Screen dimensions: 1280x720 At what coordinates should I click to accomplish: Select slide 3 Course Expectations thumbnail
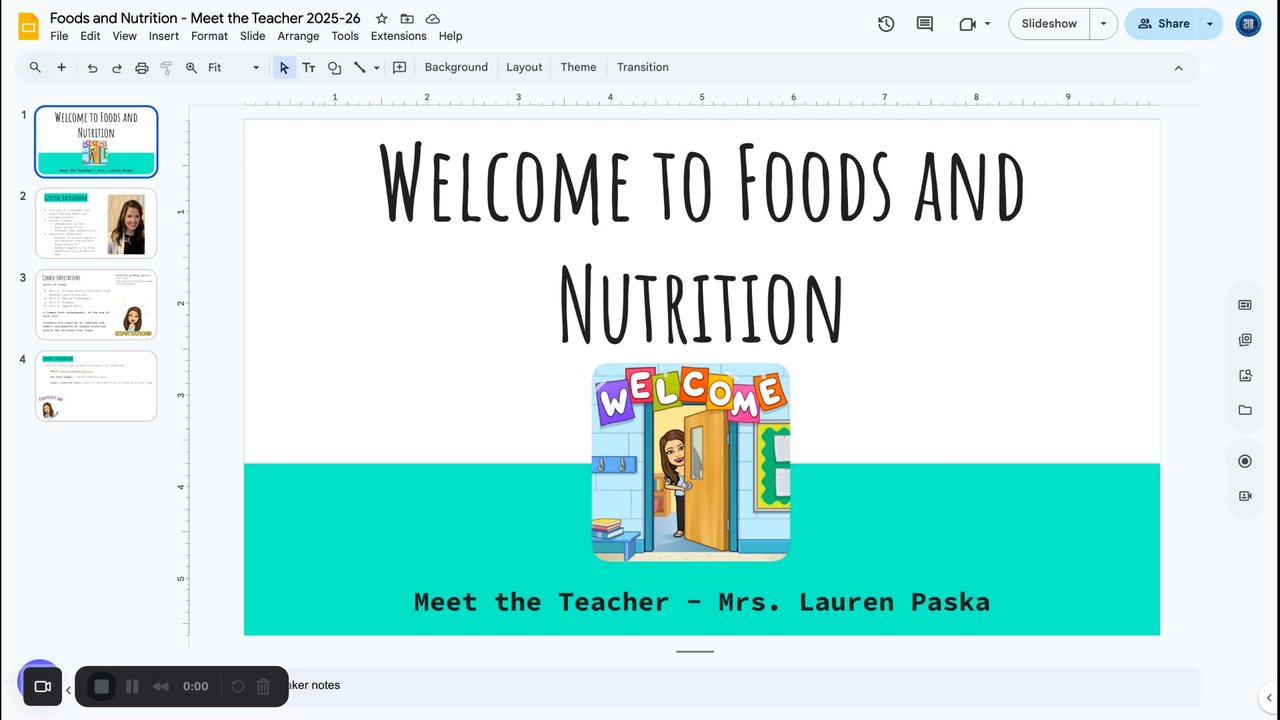96,304
